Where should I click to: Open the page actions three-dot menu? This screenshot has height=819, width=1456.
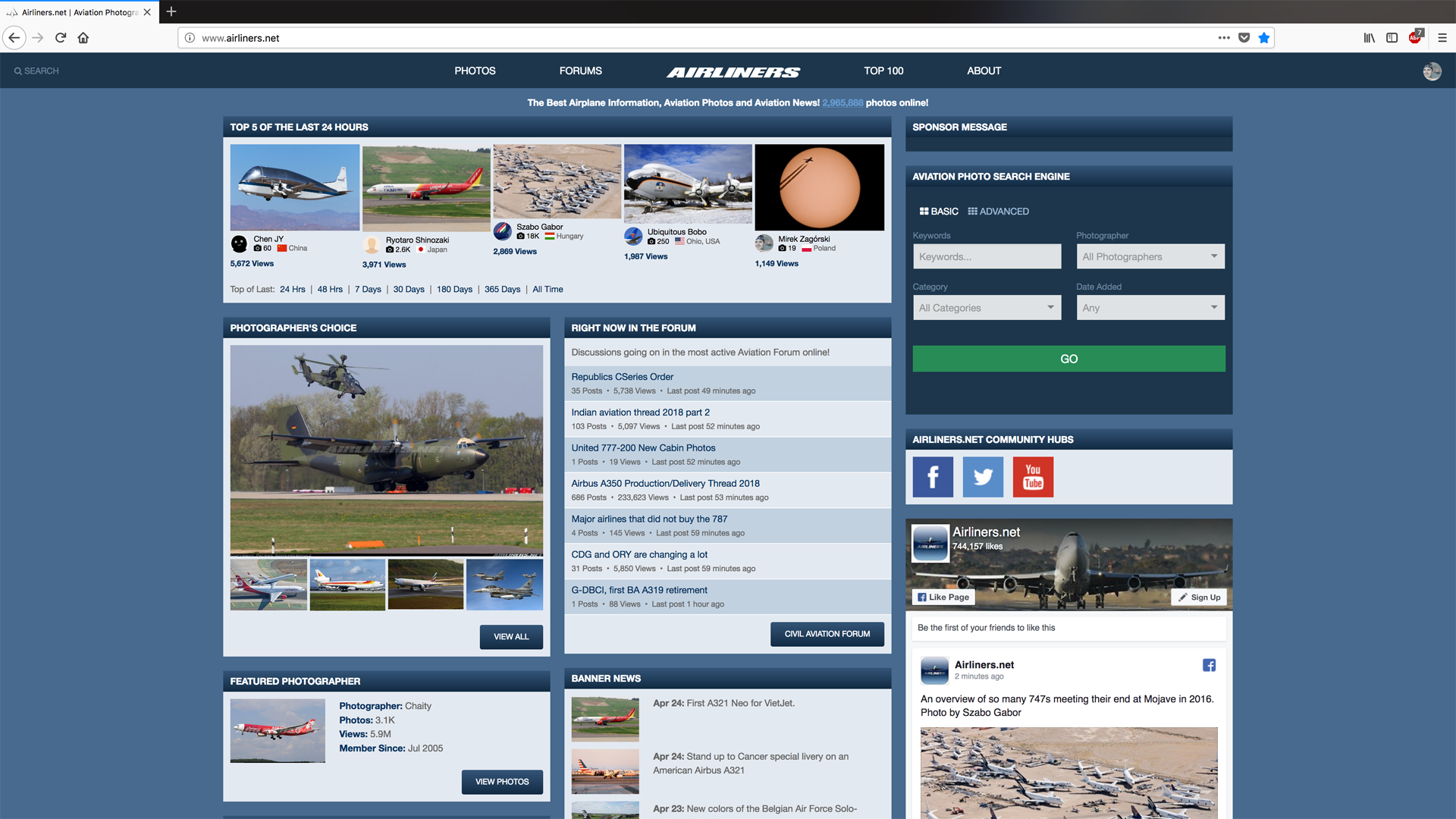[1224, 38]
